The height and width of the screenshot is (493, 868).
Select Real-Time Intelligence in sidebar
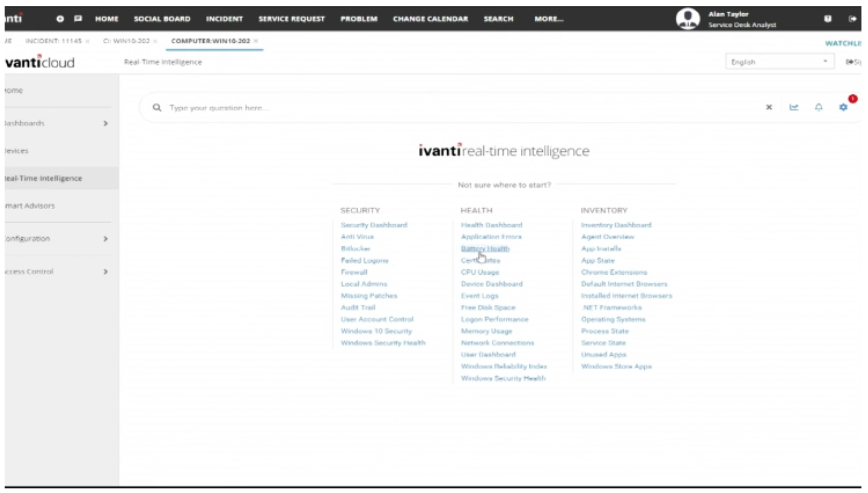coord(43,179)
